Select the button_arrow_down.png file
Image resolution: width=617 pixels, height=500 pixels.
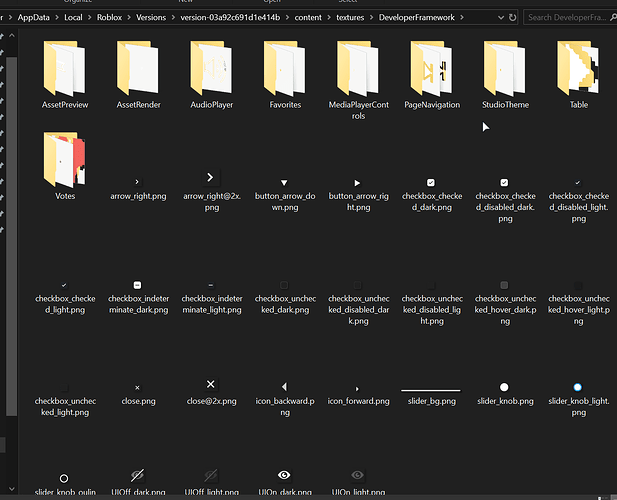284,194
